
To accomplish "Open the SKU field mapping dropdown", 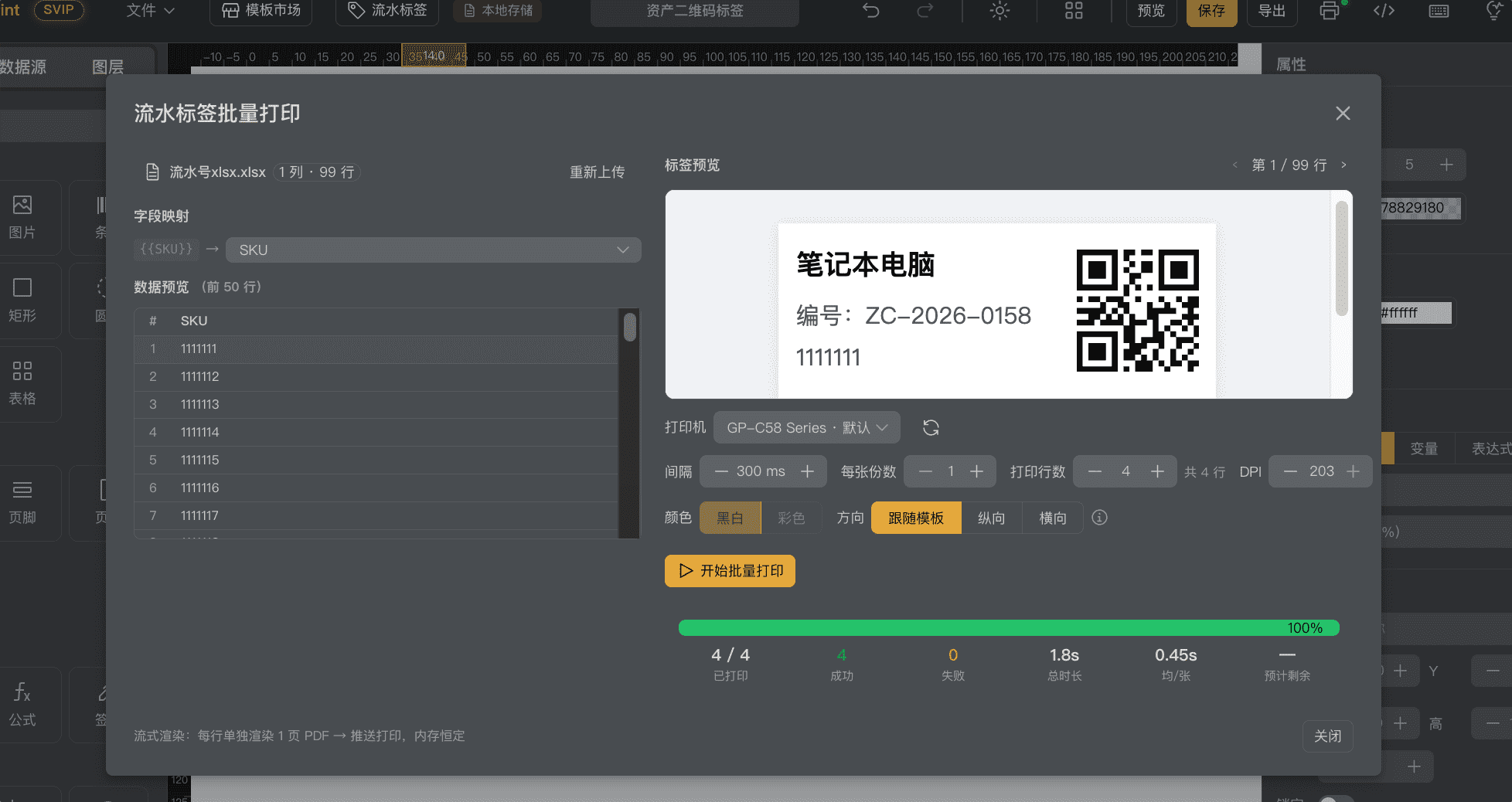I will coord(433,250).
